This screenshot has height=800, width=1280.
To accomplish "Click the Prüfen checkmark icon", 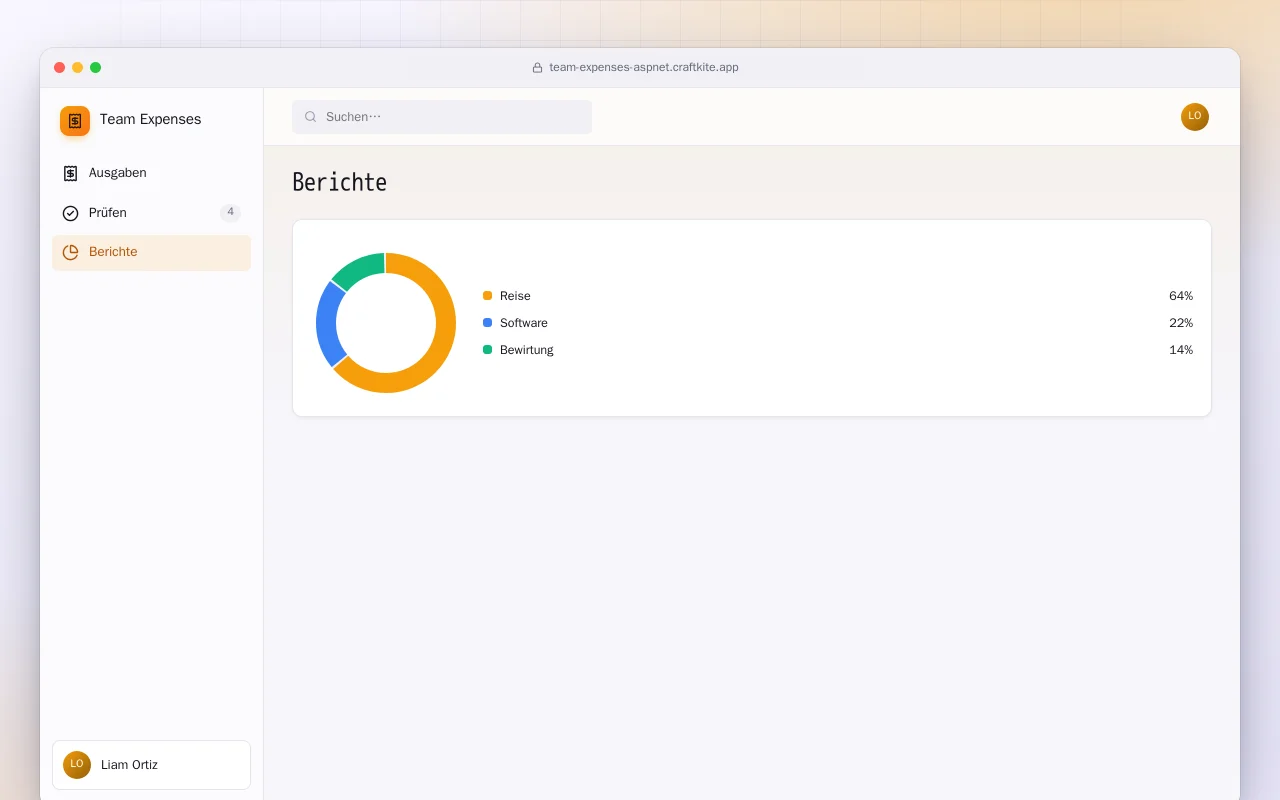I will 70,213.
